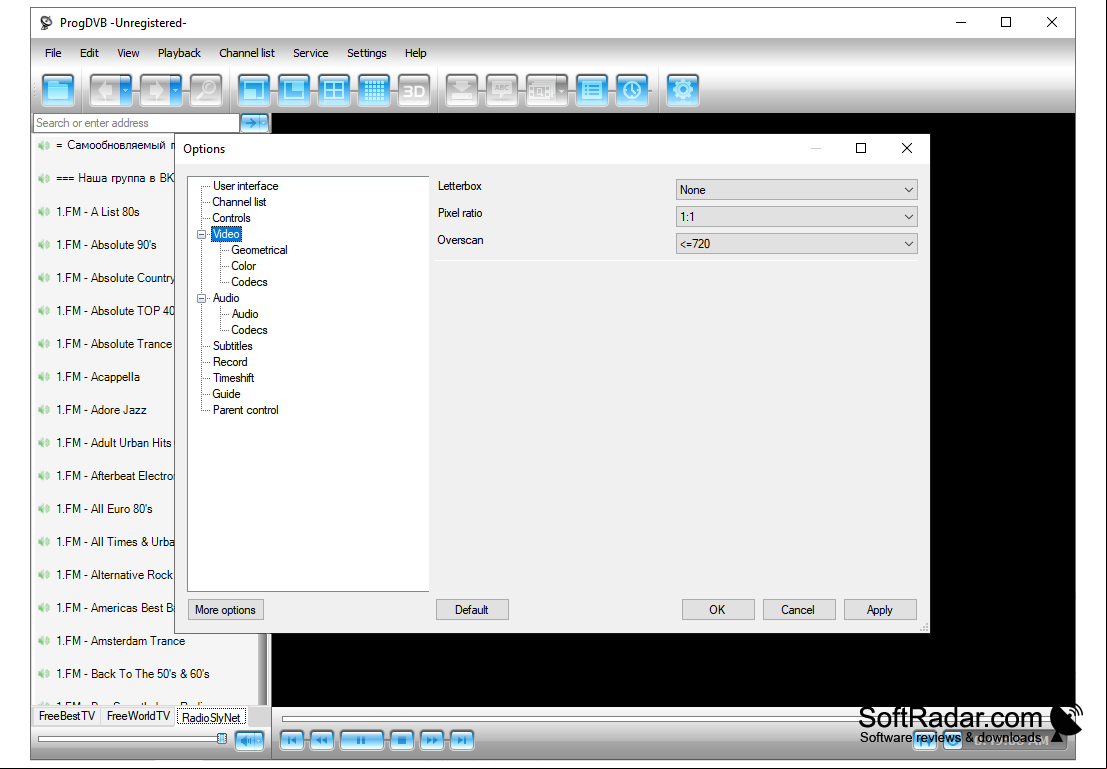Viewport: 1107px width, 769px height.
Task: Select the dense grid mosaic icon
Action: [374, 90]
